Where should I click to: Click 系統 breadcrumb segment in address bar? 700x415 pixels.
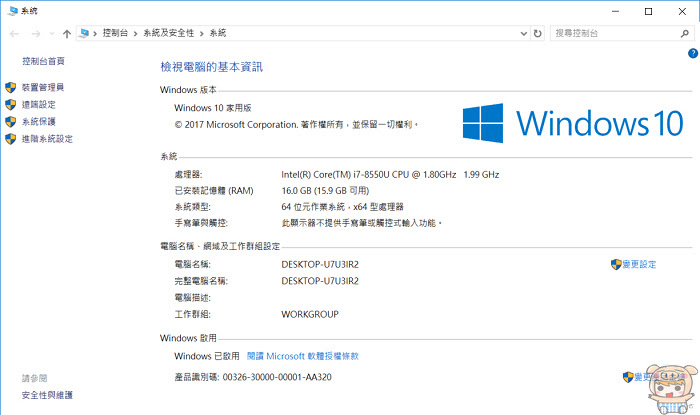tap(218, 33)
